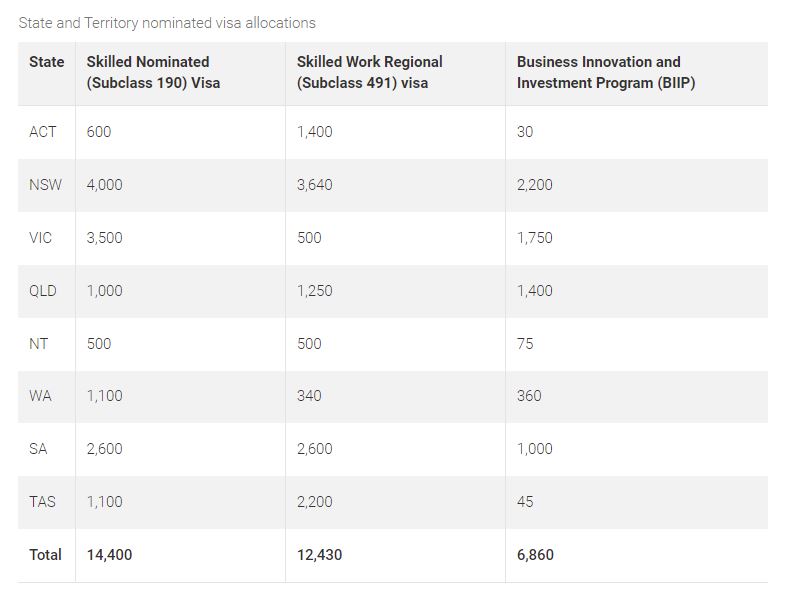This screenshot has height=604, width=793.
Task: Click the QLD state cell
Action: (x=43, y=291)
